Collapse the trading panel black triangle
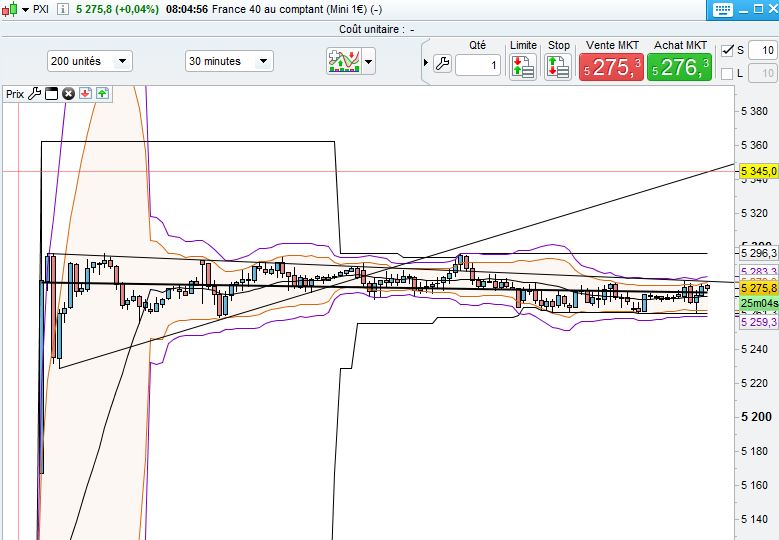The width and height of the screenshot is (779, 540). [426, 63]
